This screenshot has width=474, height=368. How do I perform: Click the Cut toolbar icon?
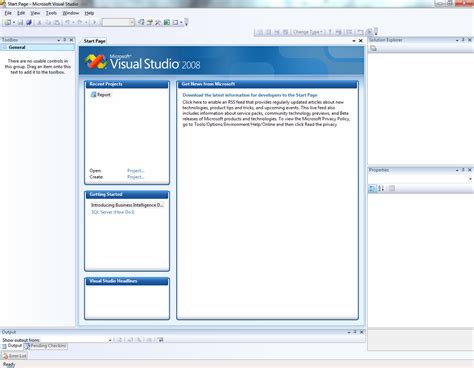click(39, 22)
